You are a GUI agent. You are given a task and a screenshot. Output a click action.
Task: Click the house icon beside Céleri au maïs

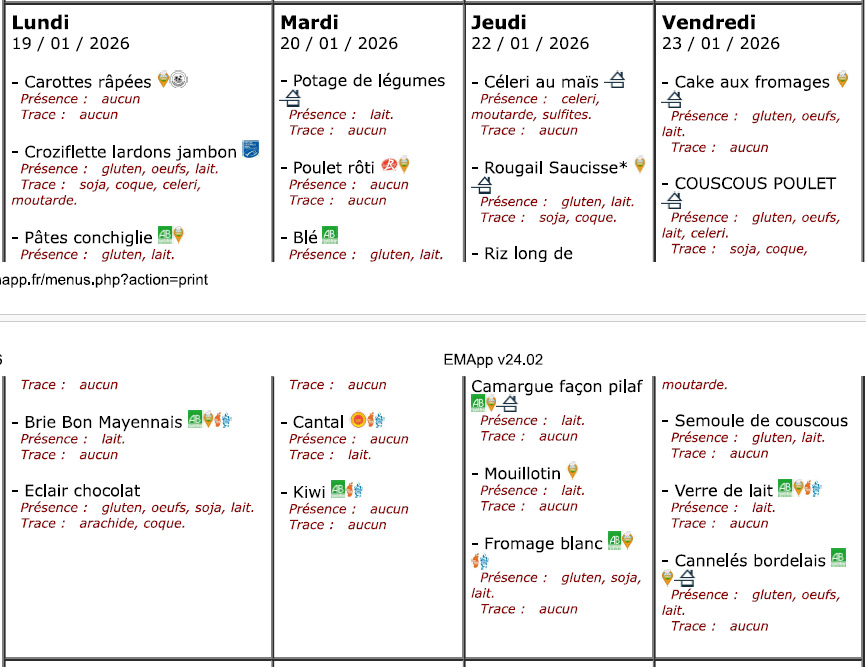(615, 80)
